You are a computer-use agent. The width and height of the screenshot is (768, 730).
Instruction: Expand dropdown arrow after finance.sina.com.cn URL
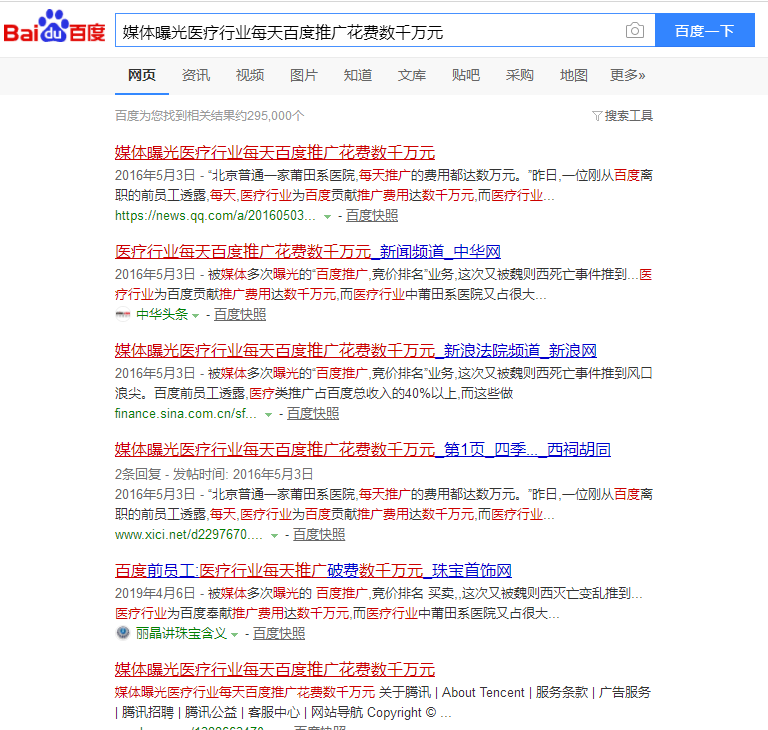click(x=268, y=414)
